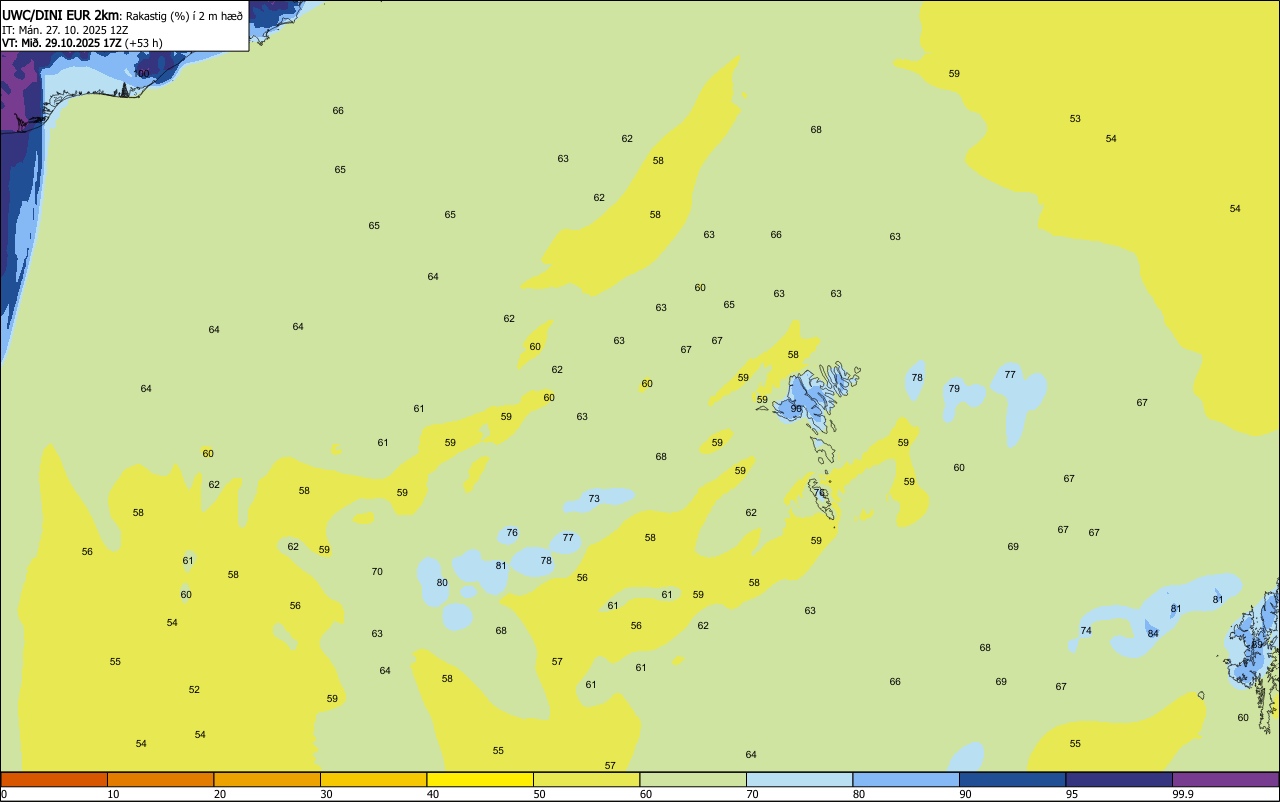Click the "UWC/DINI EUR 2km" title text
Image resolution: width=1280 pixels, height=802 pixels.
61,15
